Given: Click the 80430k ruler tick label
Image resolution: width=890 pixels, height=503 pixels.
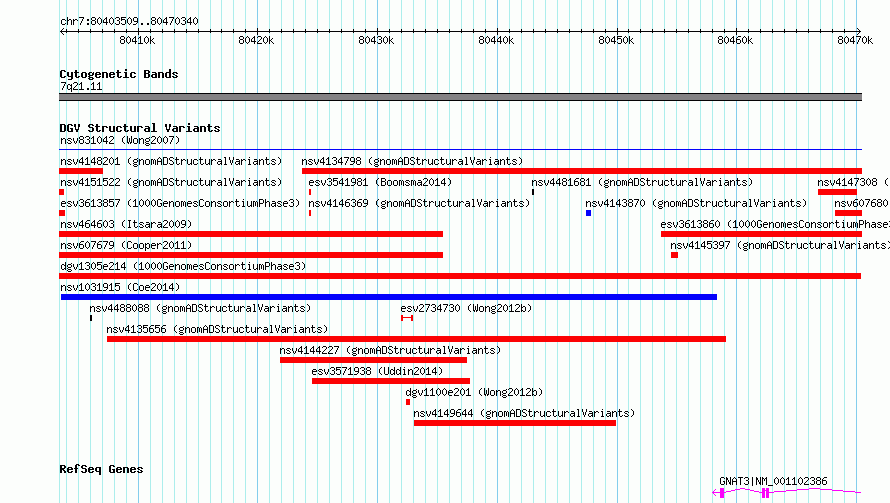Looking at the screenshot, I should click(376, 40).
